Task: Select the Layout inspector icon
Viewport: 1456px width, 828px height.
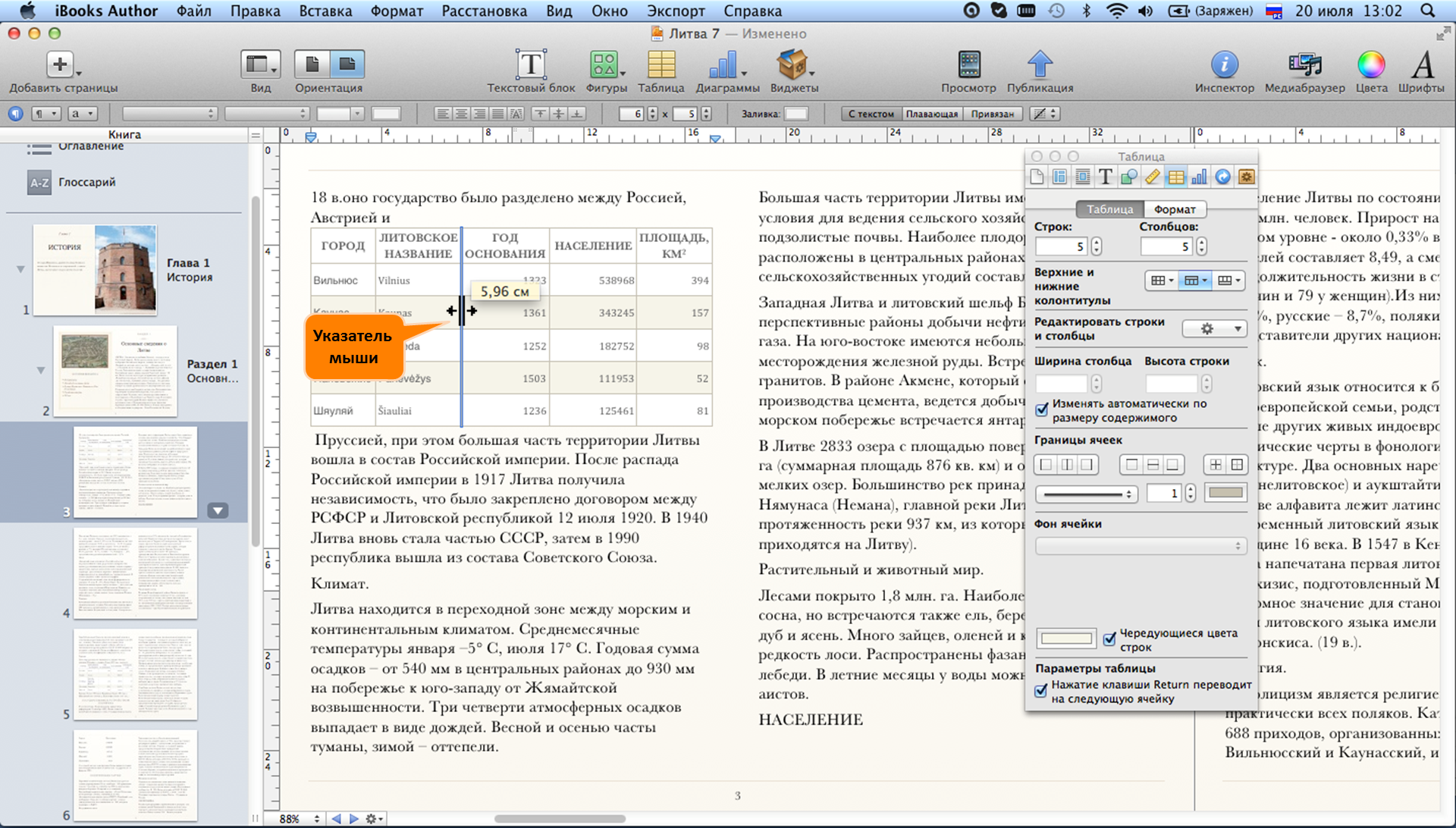Action: pyautogui.click(x=1059, y=177)
